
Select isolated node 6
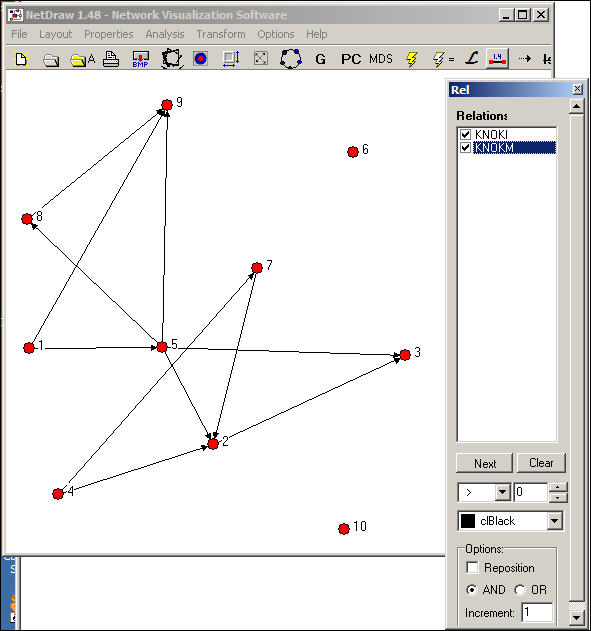click(353, 152)
